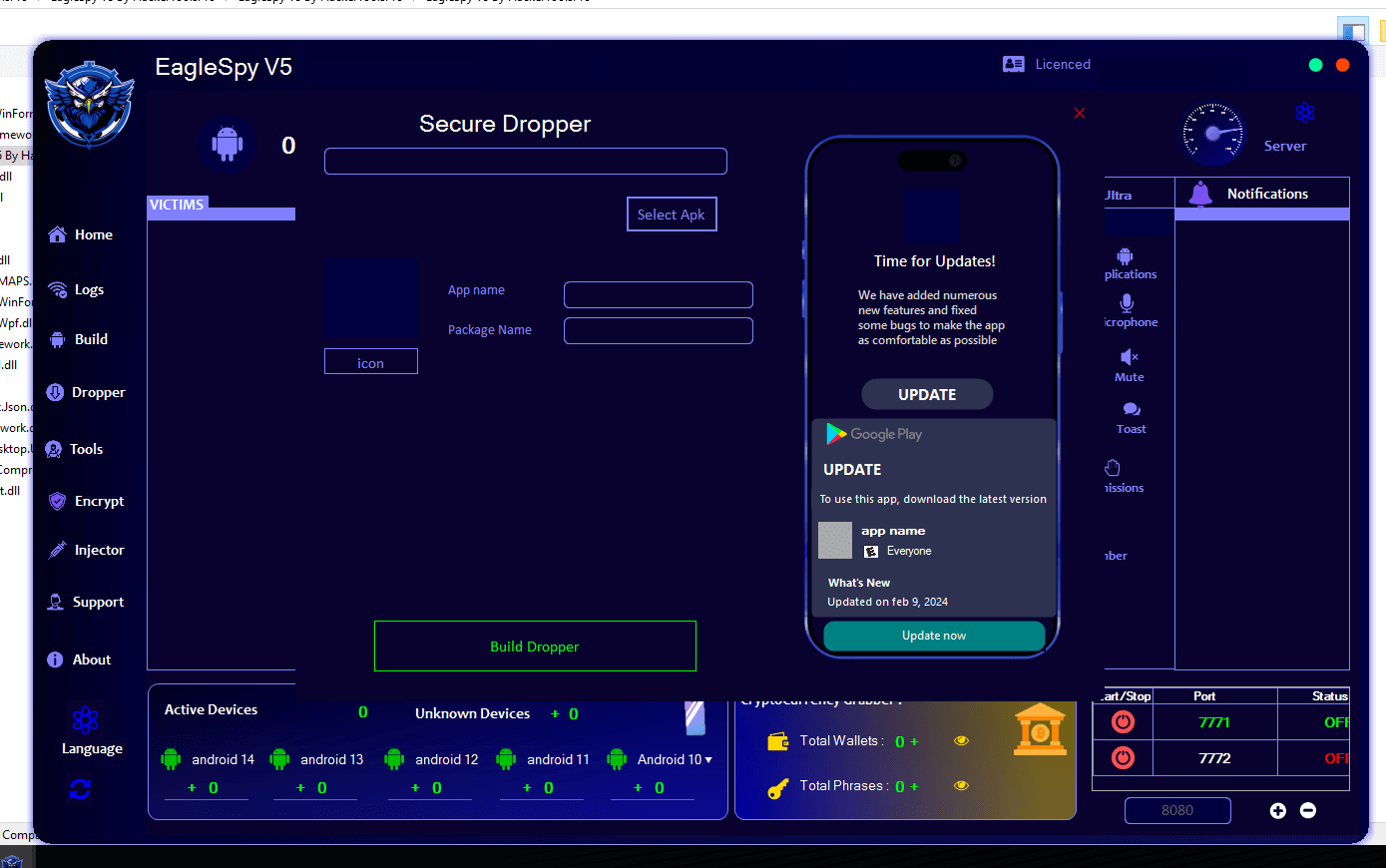This screenshot has width=1386, height=868.
Task: Click the Select Apk button
Action: pos(671,215)
